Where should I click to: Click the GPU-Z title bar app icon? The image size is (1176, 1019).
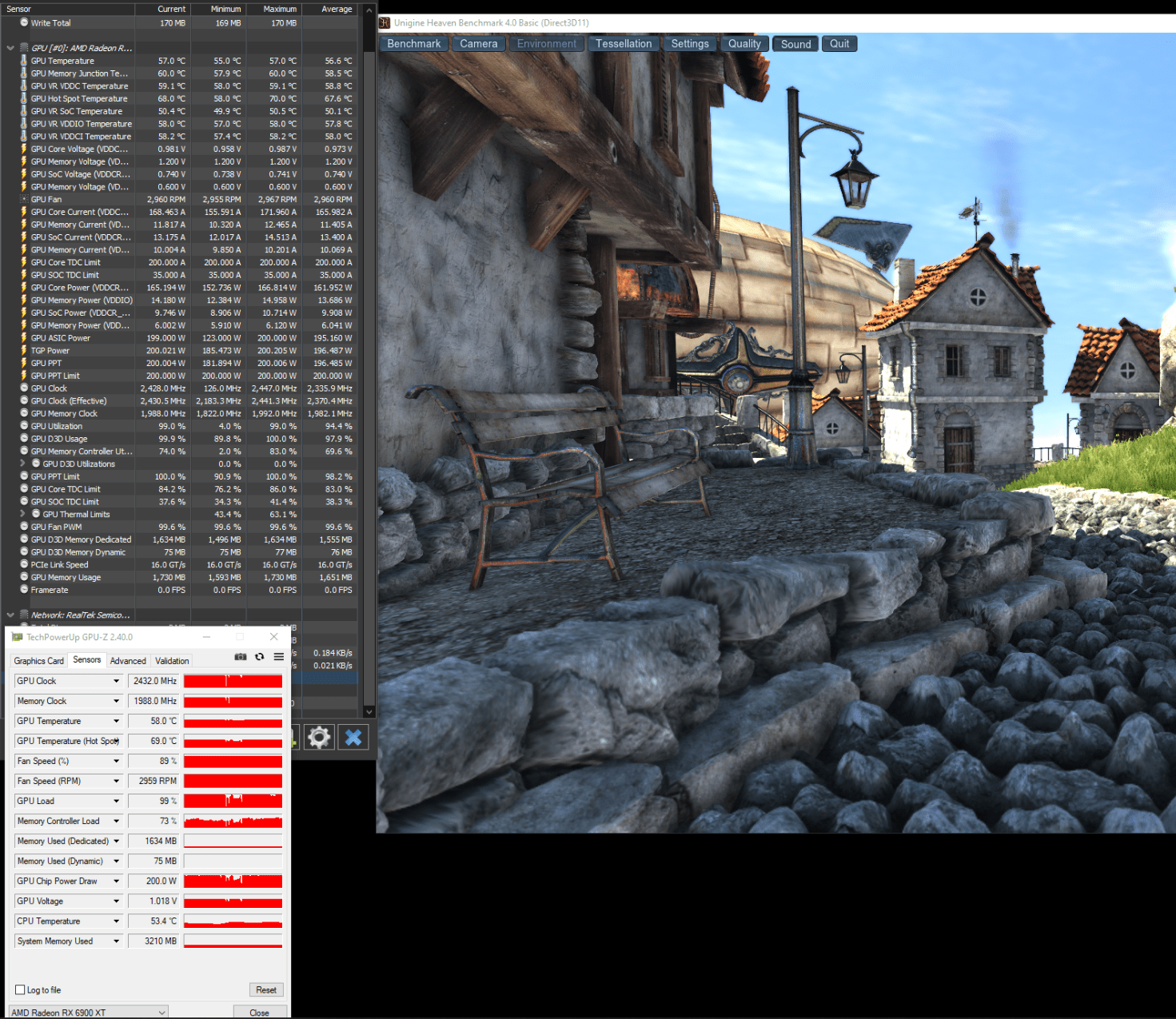pyautogui.click(x=18, y=637)
